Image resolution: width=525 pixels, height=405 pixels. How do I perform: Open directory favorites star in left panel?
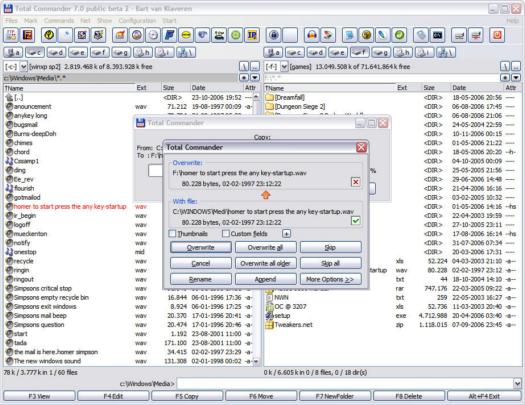point(244,78)
